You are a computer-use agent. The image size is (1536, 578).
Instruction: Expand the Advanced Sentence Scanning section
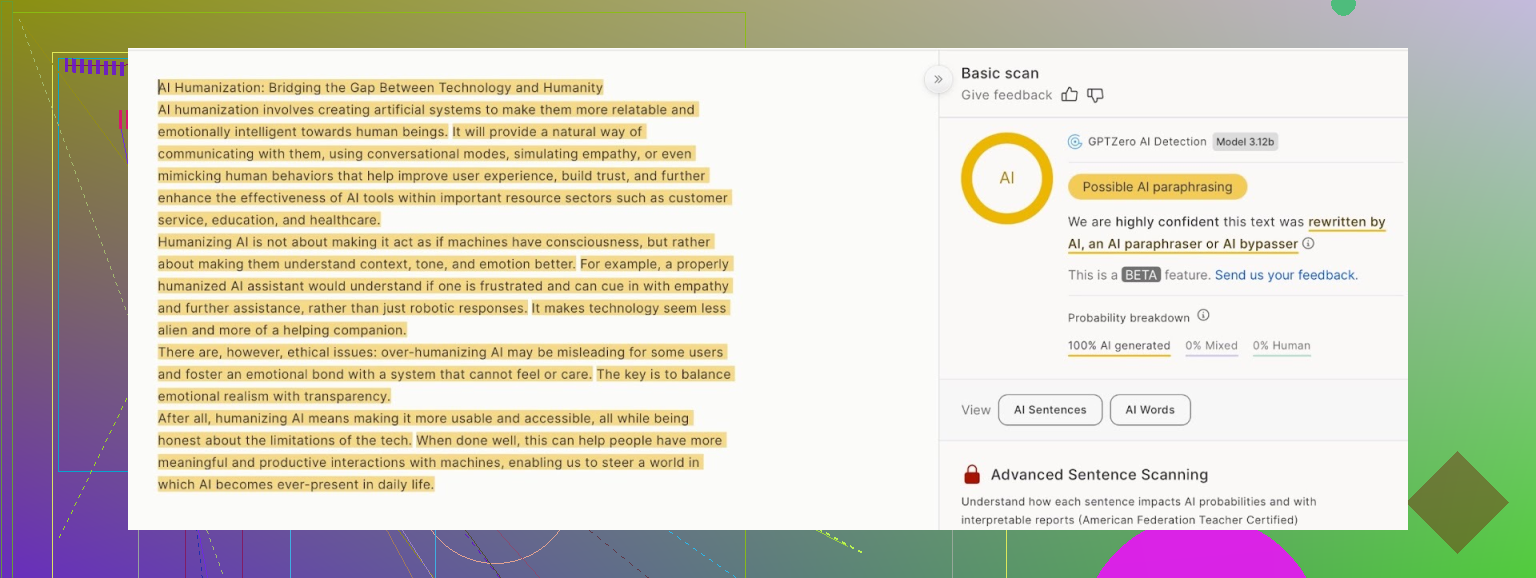click(x=1099, y=475)
